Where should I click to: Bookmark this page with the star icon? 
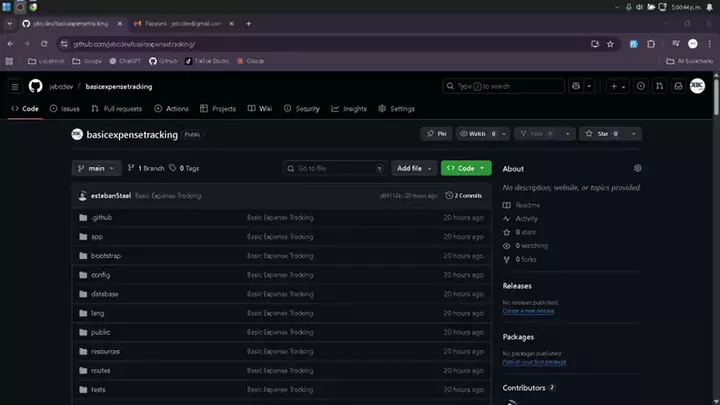coord(610,44)
